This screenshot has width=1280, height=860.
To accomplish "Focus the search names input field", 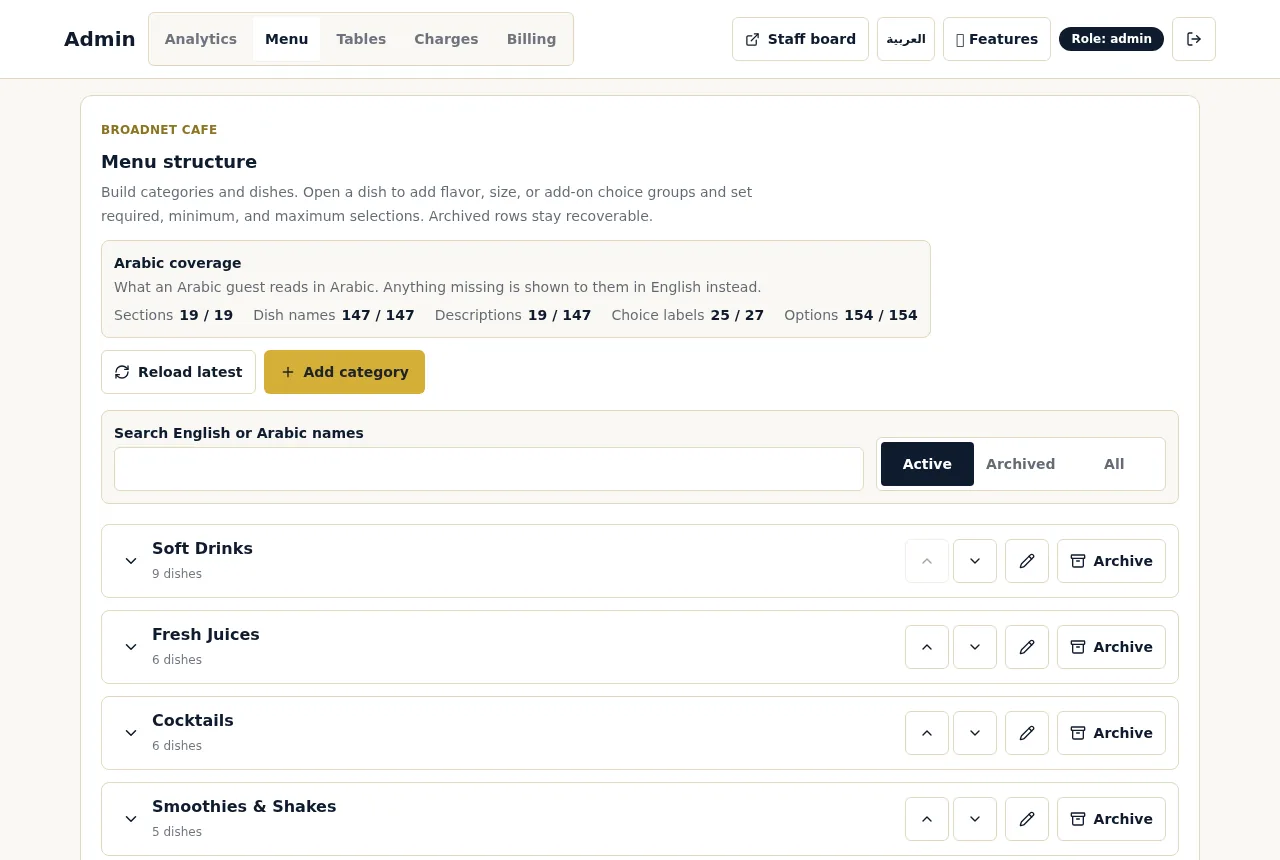I will 489,469.
